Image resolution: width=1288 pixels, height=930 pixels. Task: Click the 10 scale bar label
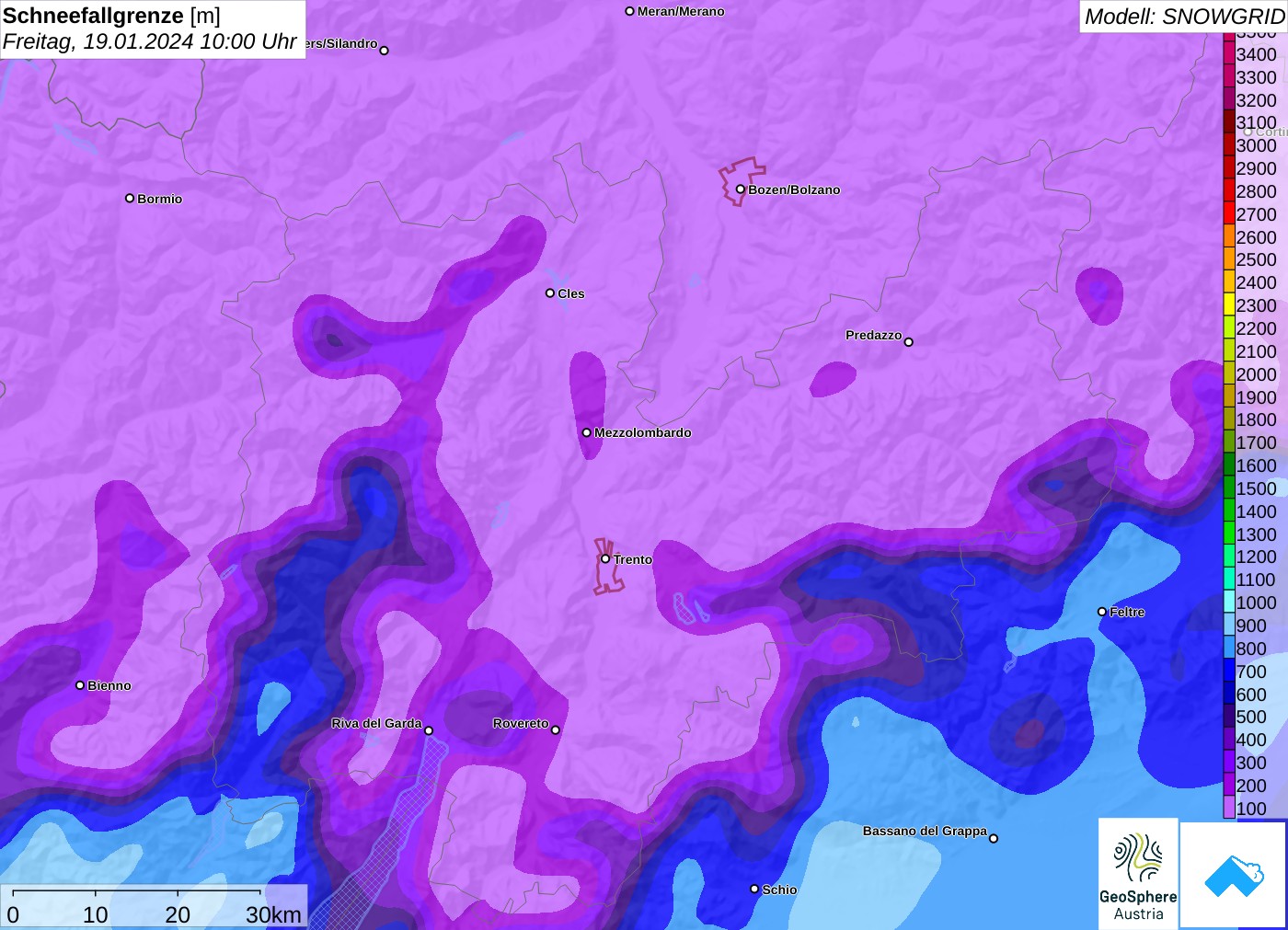click(x=96, y=914)
